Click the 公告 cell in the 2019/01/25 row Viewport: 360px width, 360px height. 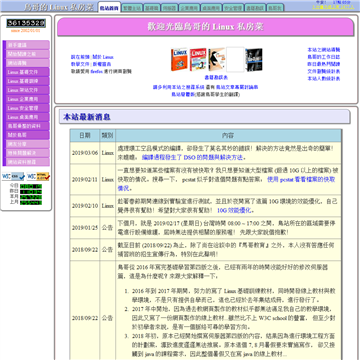point(107,228)
